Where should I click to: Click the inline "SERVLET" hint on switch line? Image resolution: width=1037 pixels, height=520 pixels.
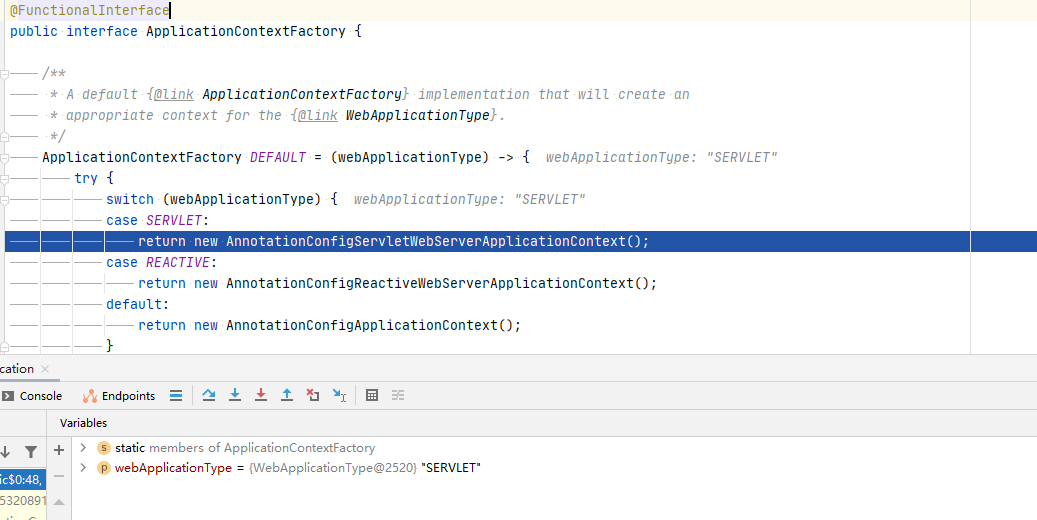(550, 199)
